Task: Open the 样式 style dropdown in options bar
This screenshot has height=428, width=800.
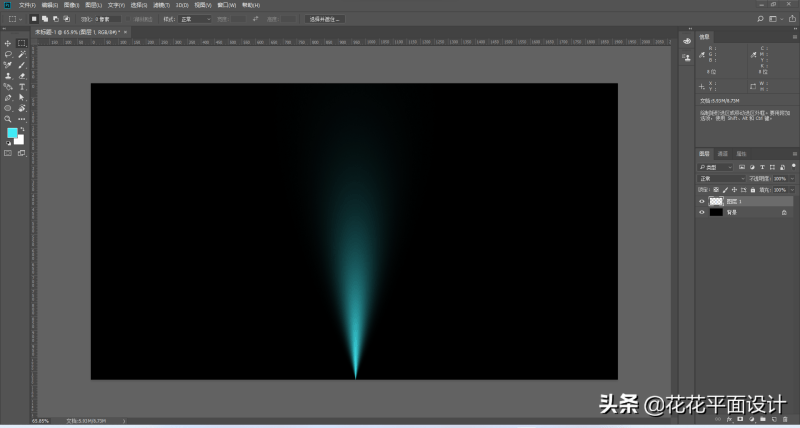Action: pos(194,18)
